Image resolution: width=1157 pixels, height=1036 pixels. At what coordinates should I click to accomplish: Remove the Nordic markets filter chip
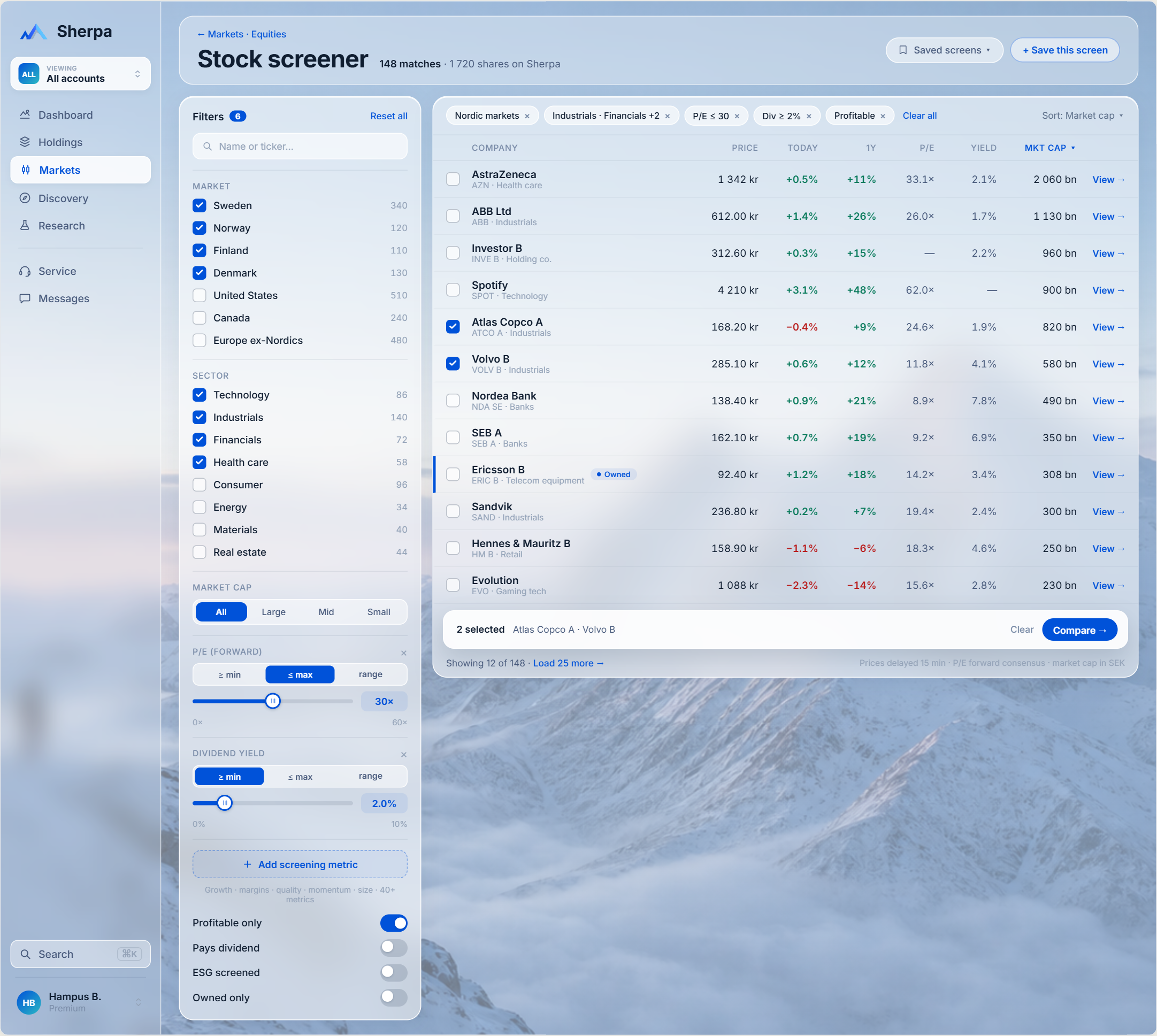(527, 116)
